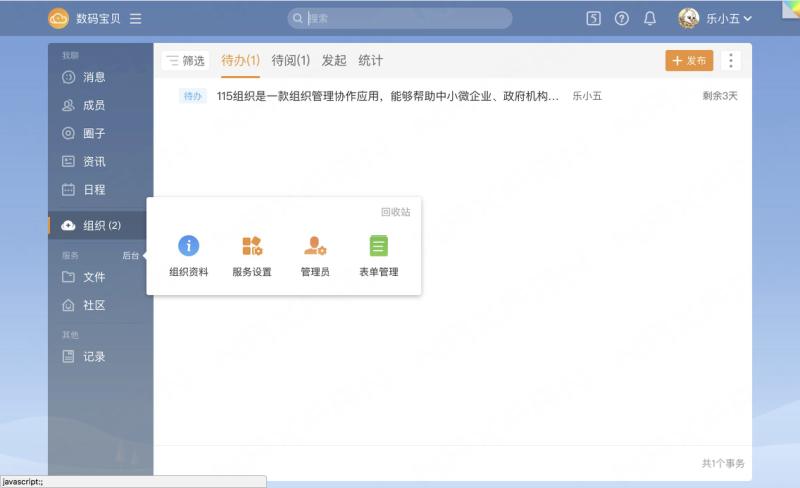Switch to the 待阅(1) tab
The image size is (800, 488).
pyautogui.click(x=291, y=60)
